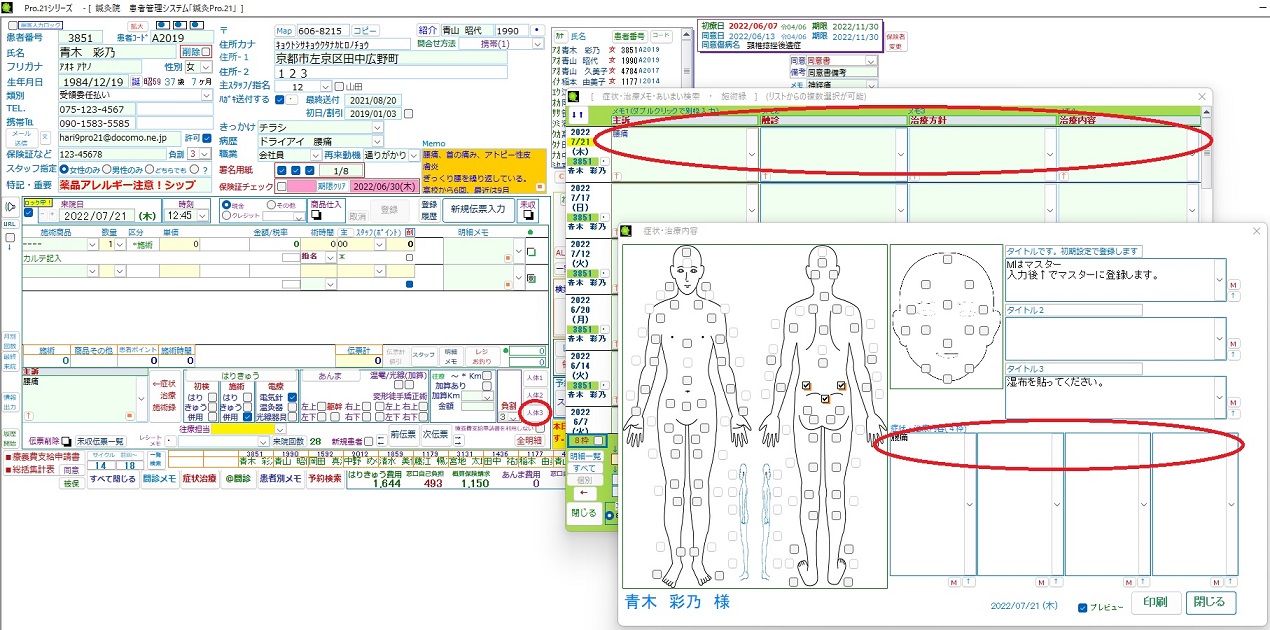Screen dimensions: 1270x630
Task: Open the 問診メモ tab at the bottom
Action: 157,480
